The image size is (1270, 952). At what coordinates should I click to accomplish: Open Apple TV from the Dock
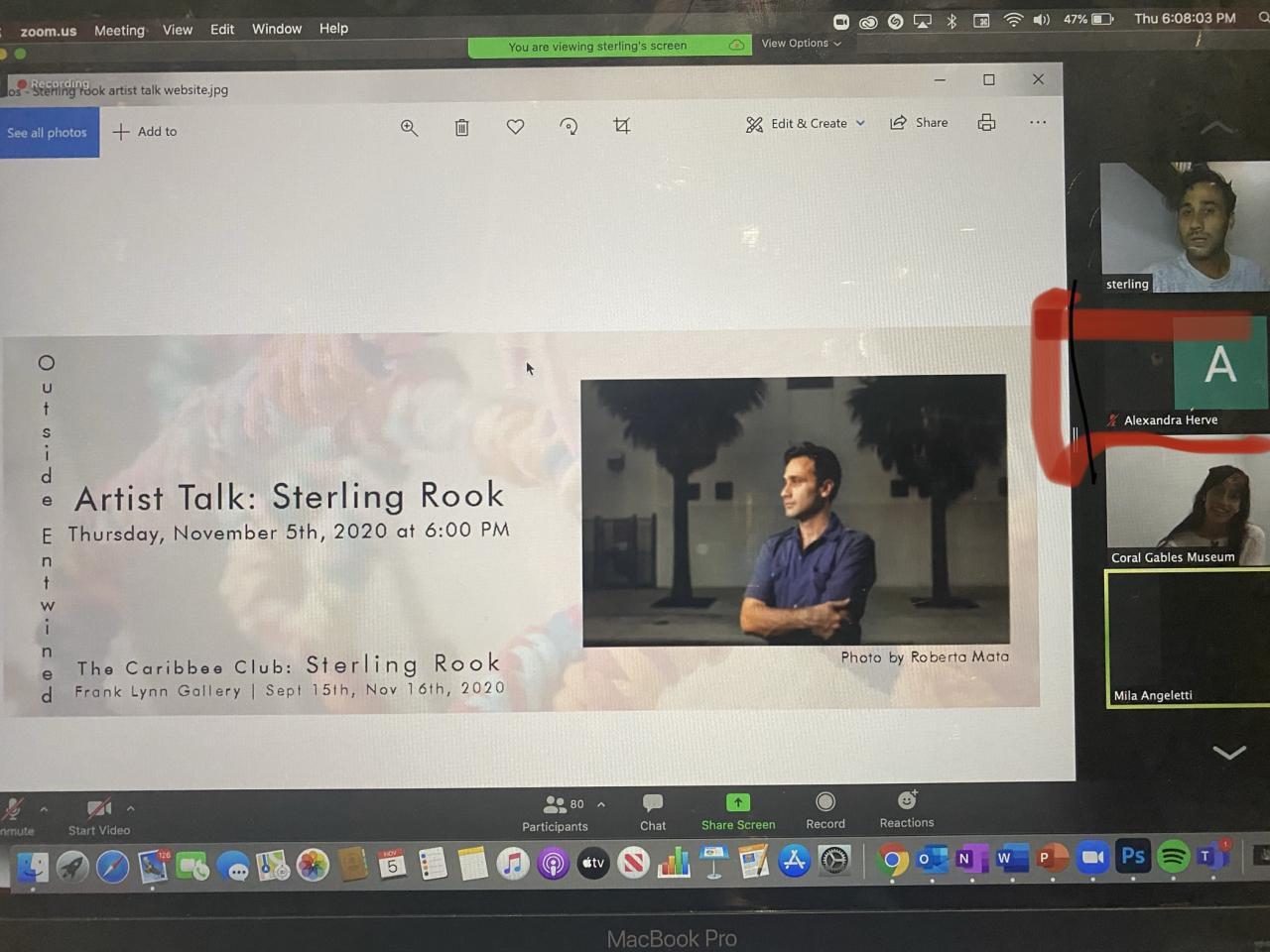pos(593,864)
